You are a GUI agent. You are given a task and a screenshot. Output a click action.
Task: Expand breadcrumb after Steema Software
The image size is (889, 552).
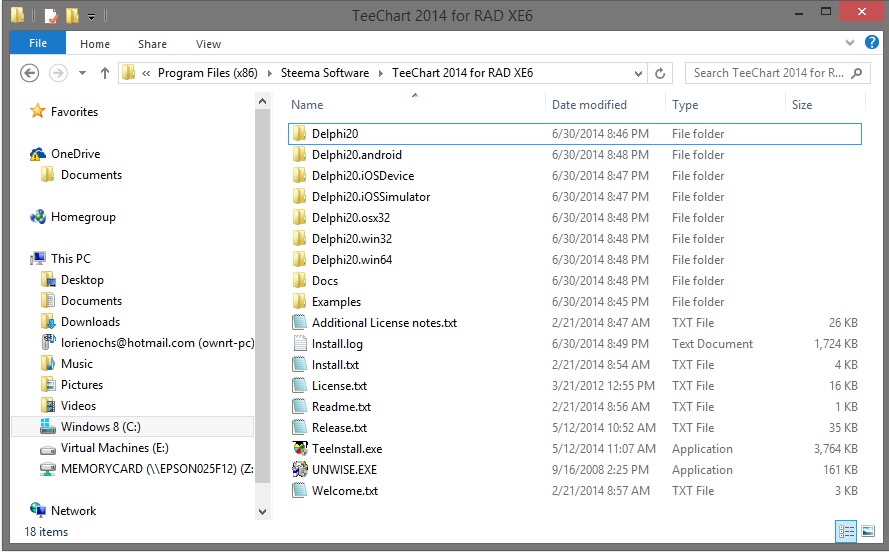click(380, 73)
